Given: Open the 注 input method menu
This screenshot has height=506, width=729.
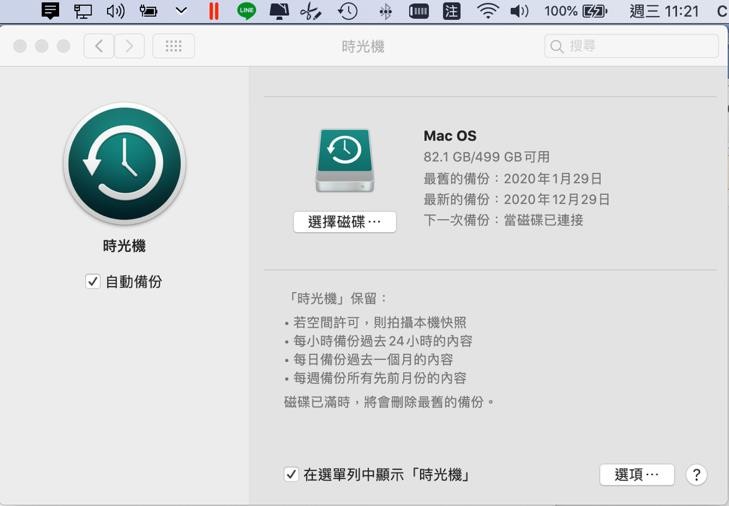Looking at the screenshot, I should (x=452, y=11).
